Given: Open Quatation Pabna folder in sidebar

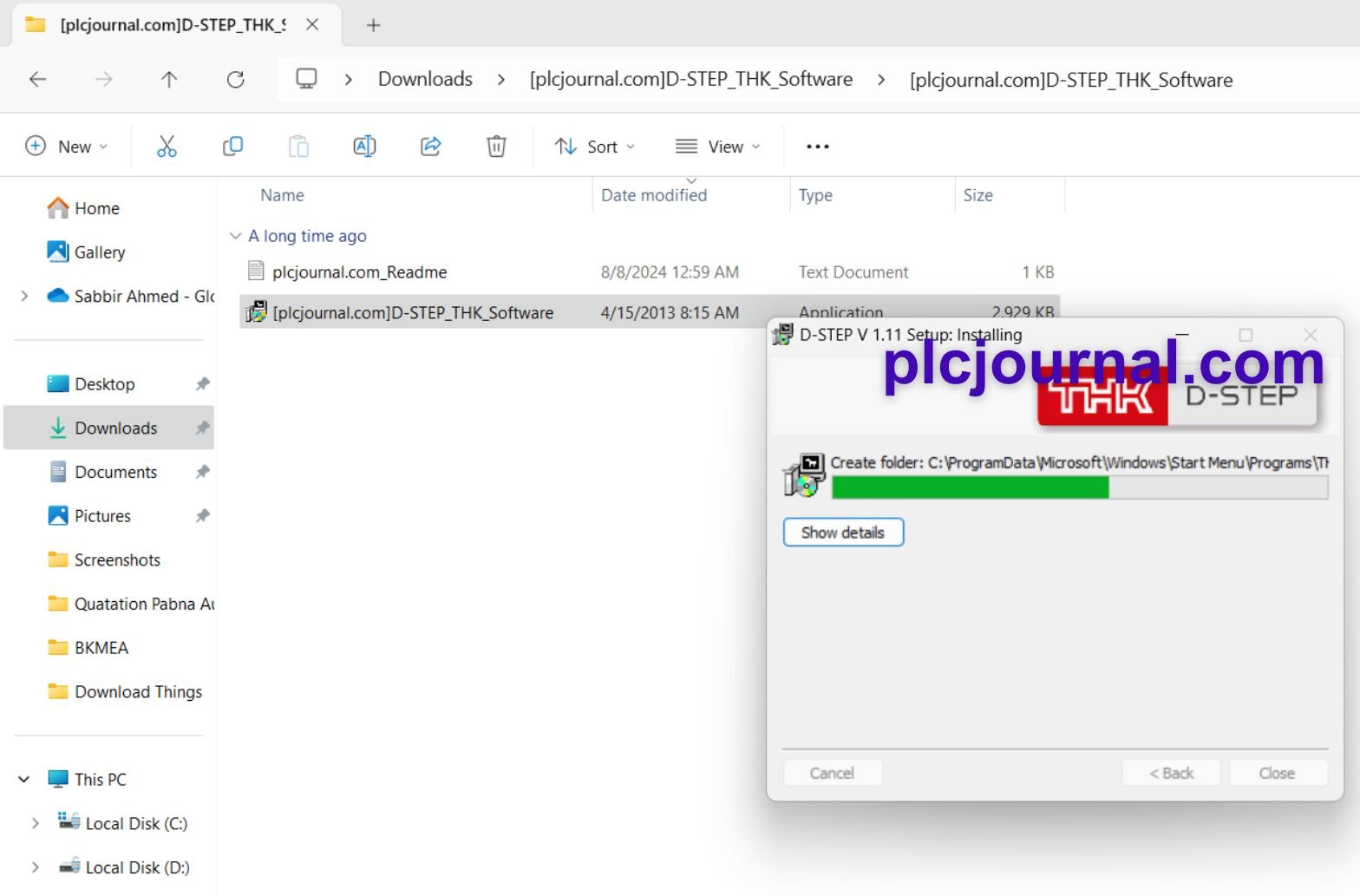Looking at the screenshot, I should [x=130, y=604].
